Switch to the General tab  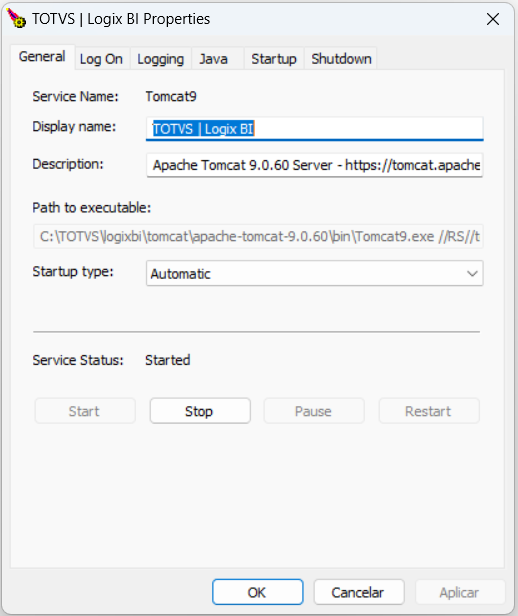42,57
